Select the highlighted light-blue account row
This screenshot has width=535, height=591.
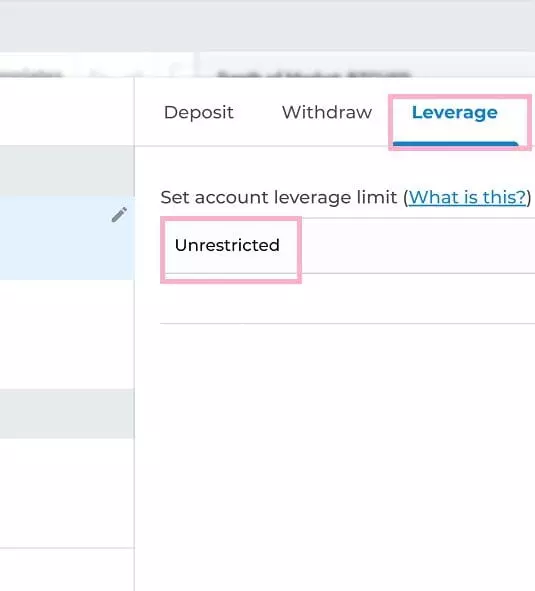click(67, 238)
